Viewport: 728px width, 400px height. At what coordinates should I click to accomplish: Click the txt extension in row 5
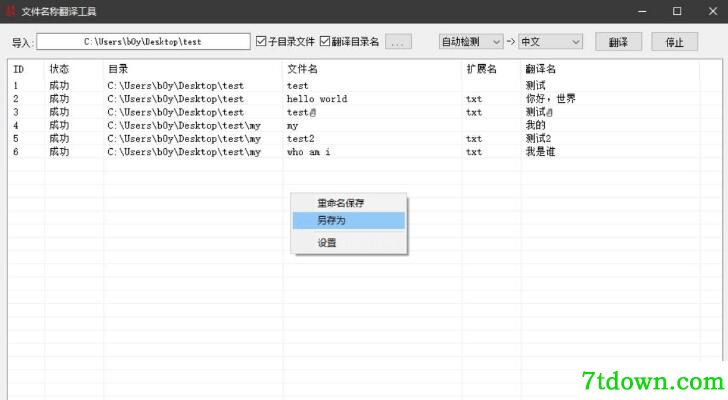coord(474,139)
